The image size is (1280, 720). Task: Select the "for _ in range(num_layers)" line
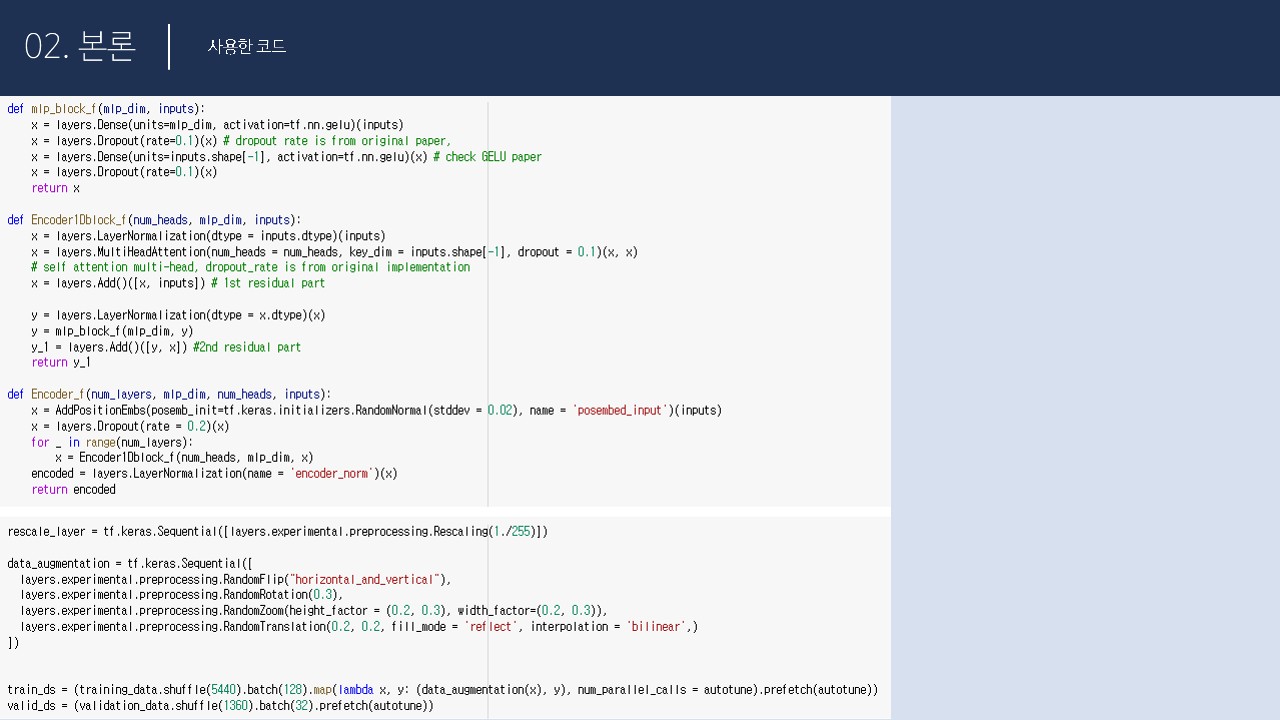(x=112, y=442)
